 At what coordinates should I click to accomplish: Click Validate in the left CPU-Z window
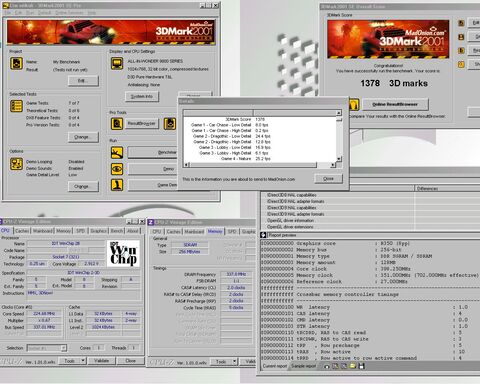(x=102, y=361)
